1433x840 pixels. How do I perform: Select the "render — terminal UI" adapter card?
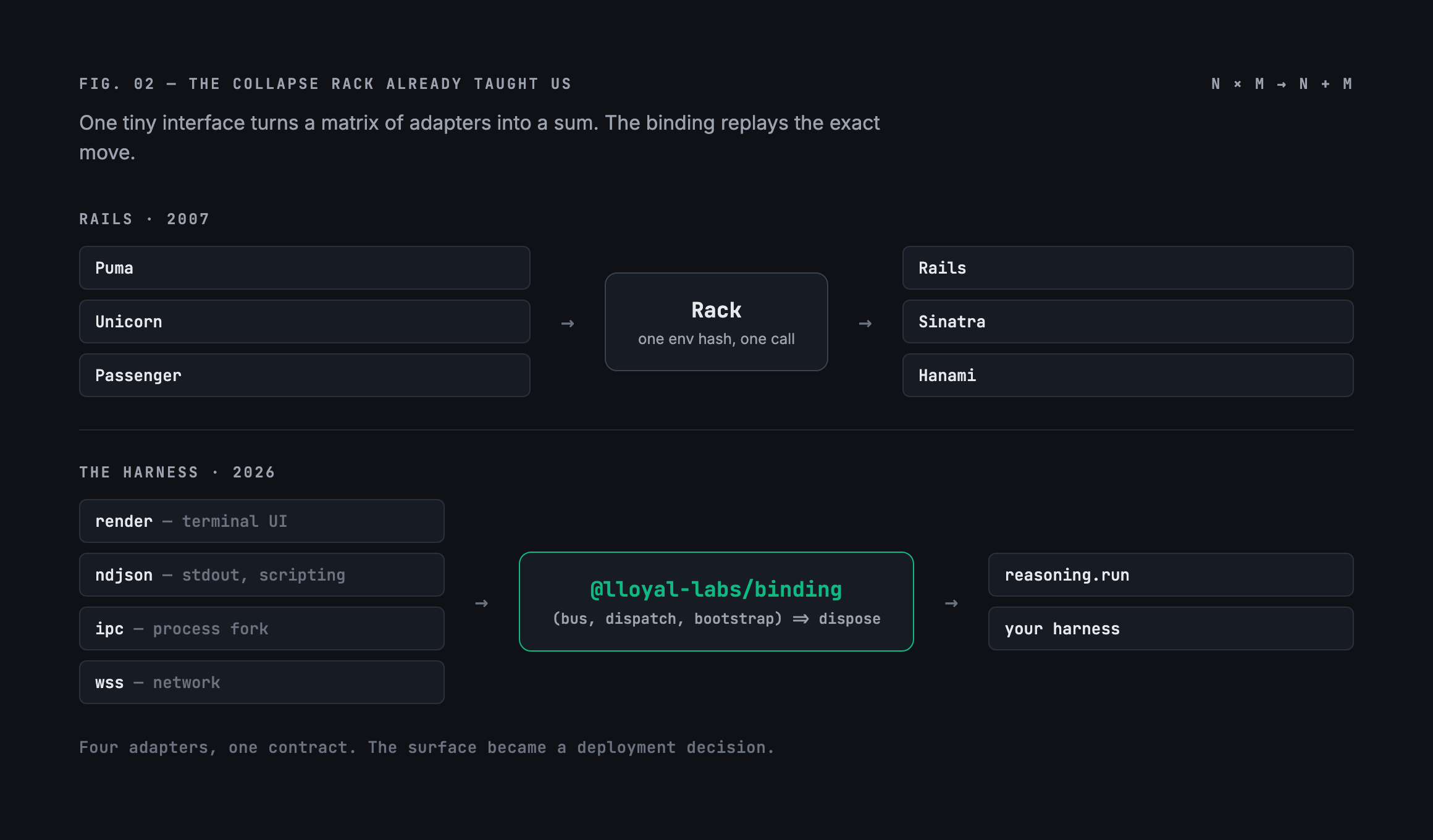pos(262,521)
